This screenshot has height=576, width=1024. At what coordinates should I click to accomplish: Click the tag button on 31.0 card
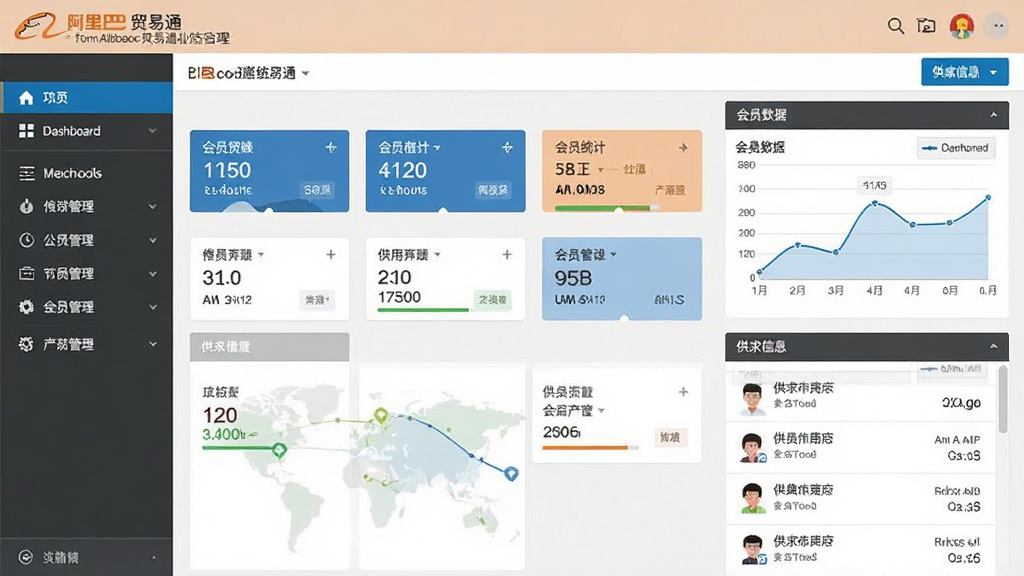(317, 300)
